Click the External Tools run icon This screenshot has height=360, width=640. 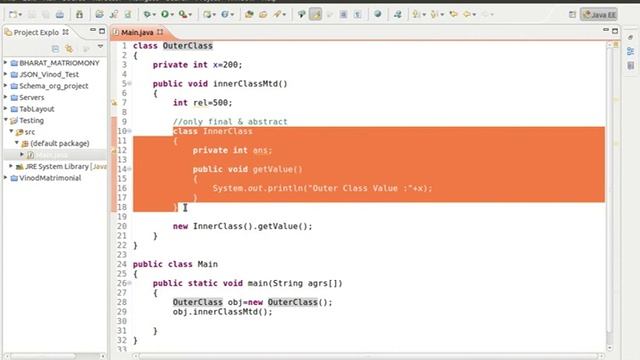[x=182, y=15]
